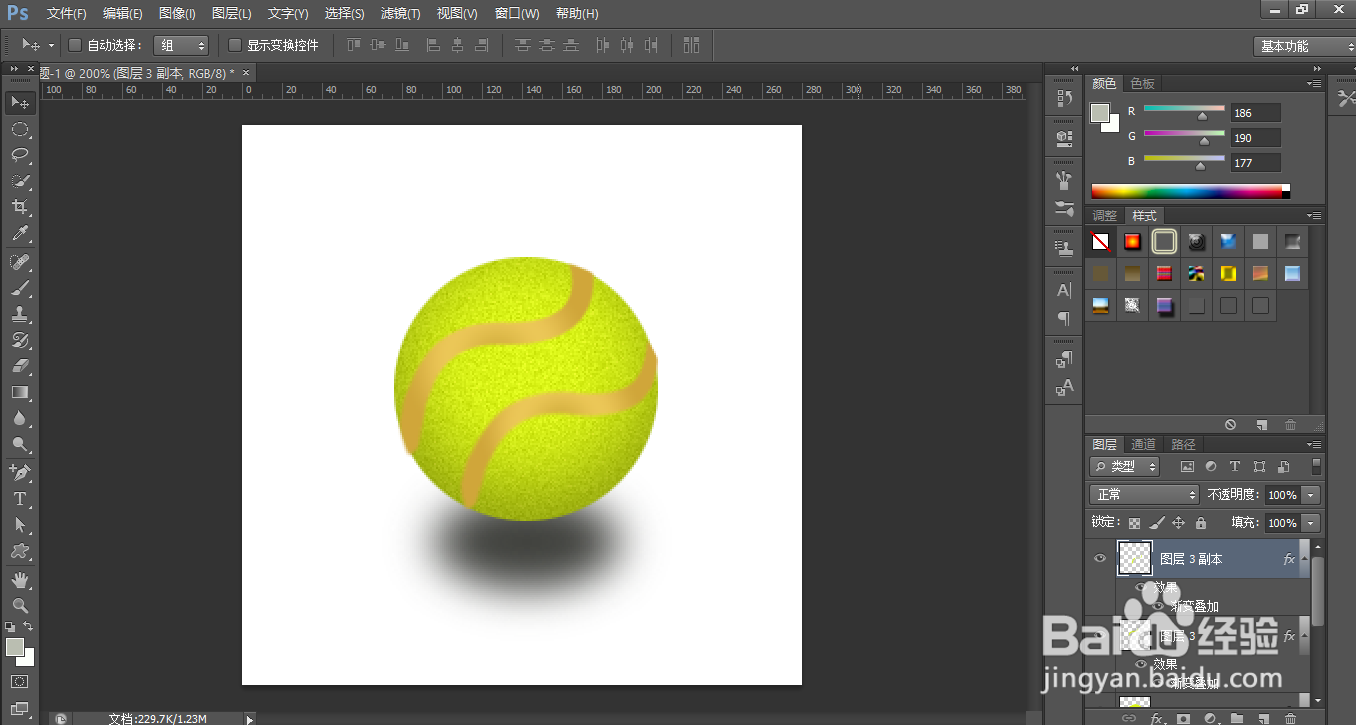The height and width of the screenshot is (725, 1356).
Task: Click the R slider in Color panel
Action: [1184, 108]
